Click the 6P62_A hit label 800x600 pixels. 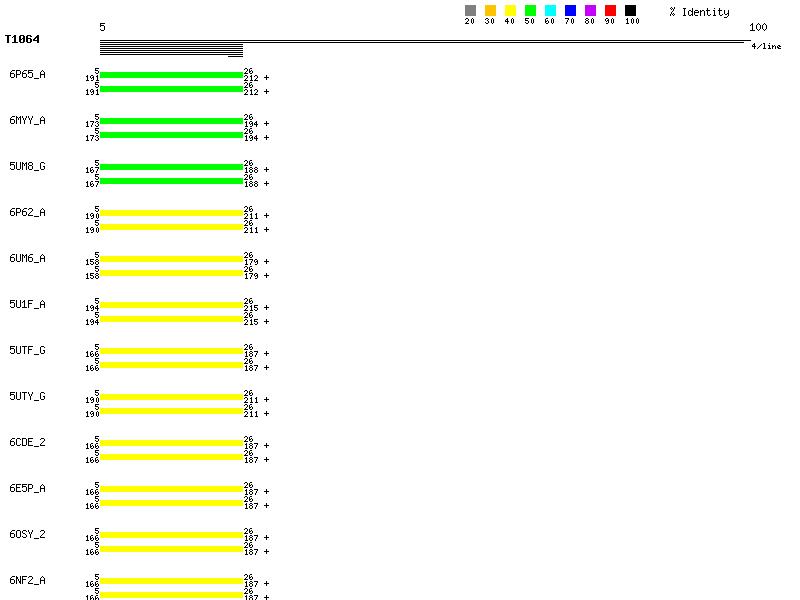point(27,213)
